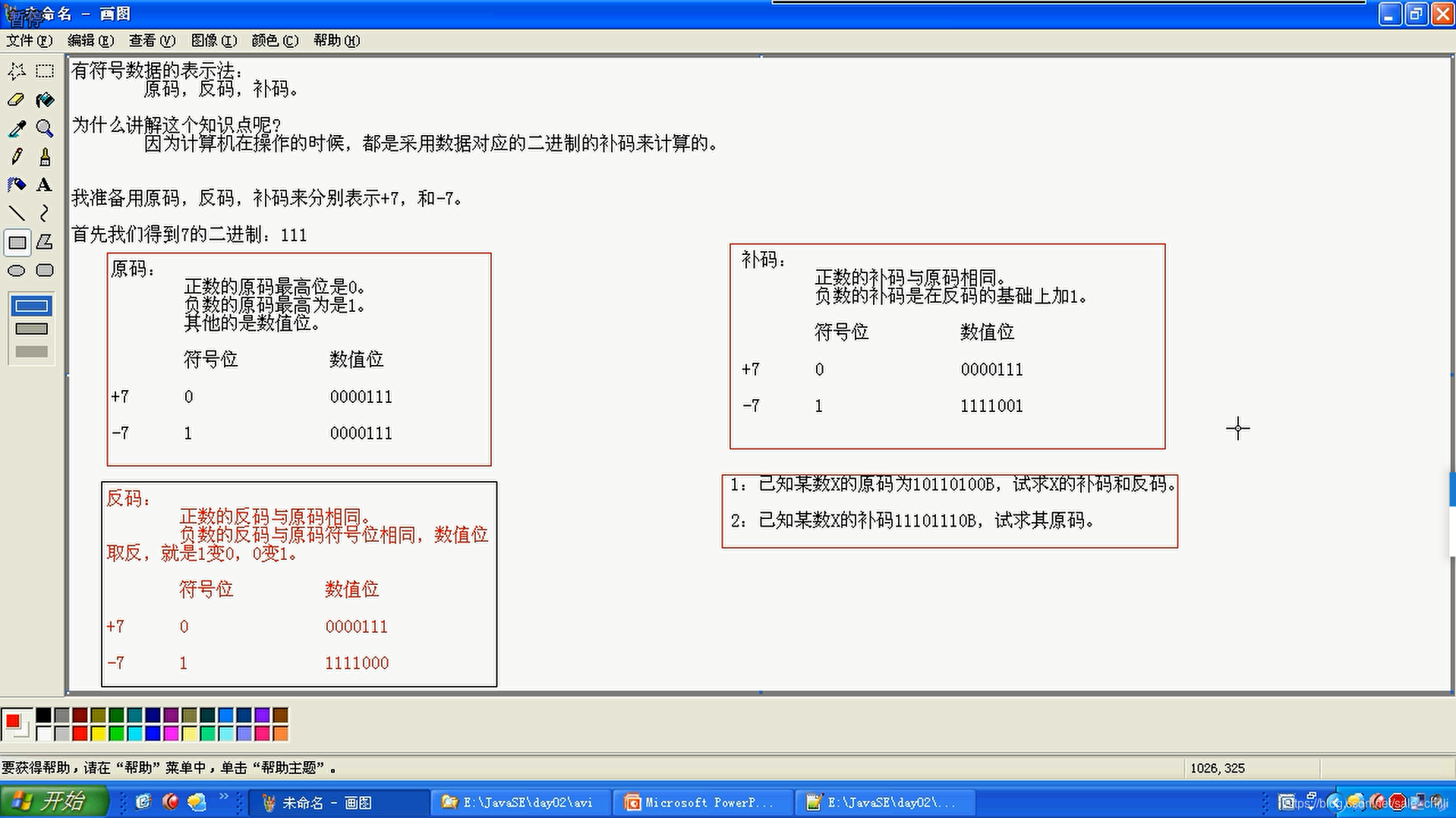Choose outline-only shape fill style
The width and height of the screenshot is (1456, 818).
(x=31, y=306)
